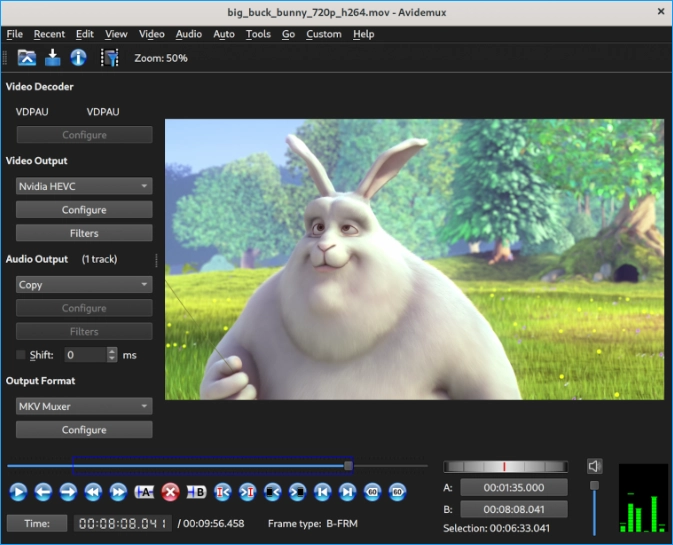
Task: Search previous black frame
Action: pos(272,492)
